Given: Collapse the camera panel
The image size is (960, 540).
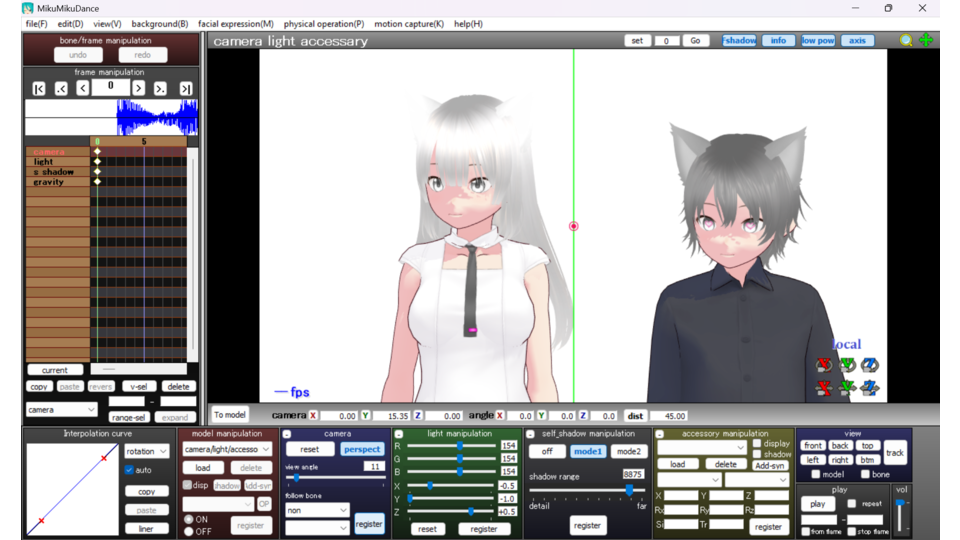Looking at the screenshot, I should click(287, 434).
